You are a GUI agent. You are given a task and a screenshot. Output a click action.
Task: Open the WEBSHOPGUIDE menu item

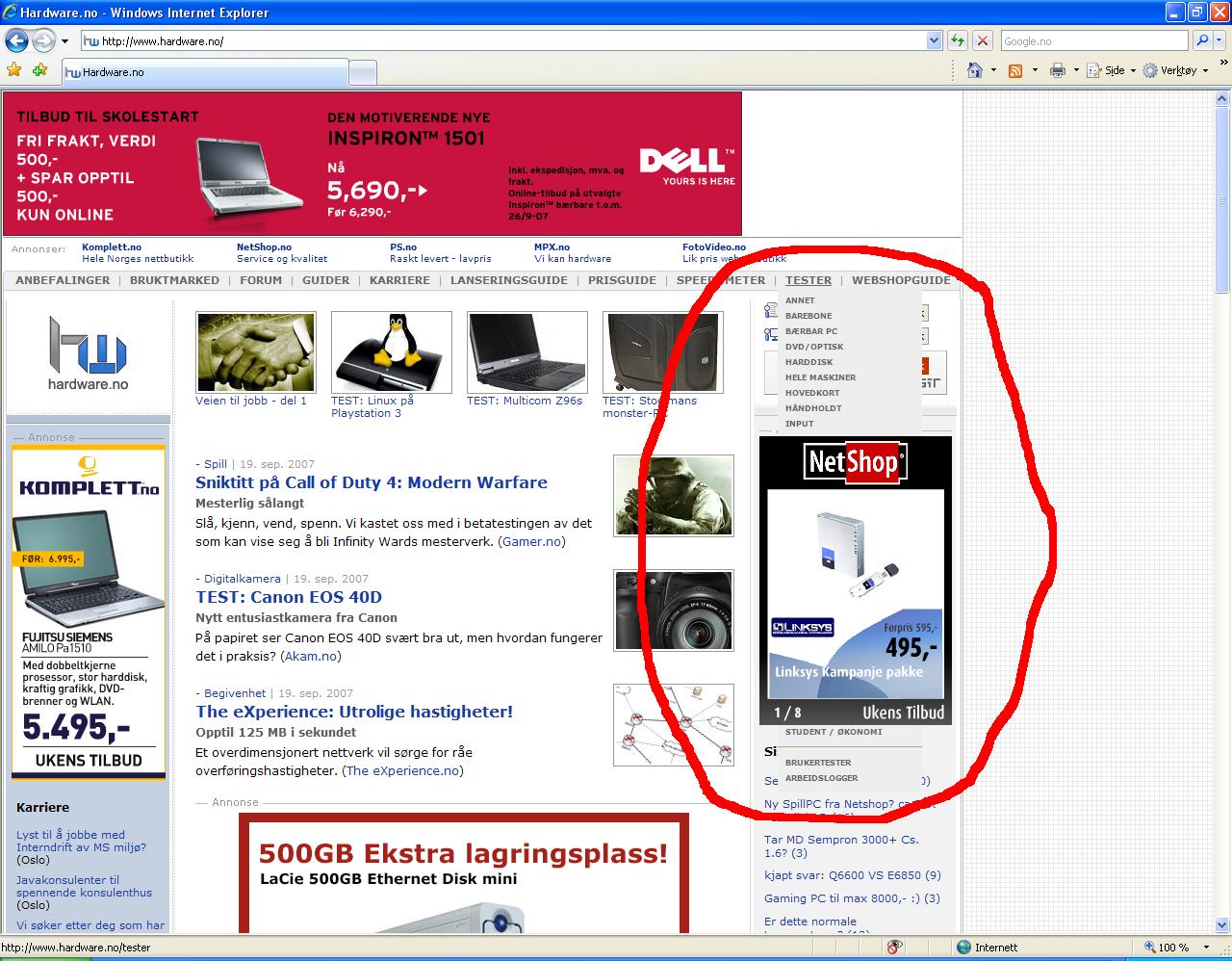click(x=901, y=280)
